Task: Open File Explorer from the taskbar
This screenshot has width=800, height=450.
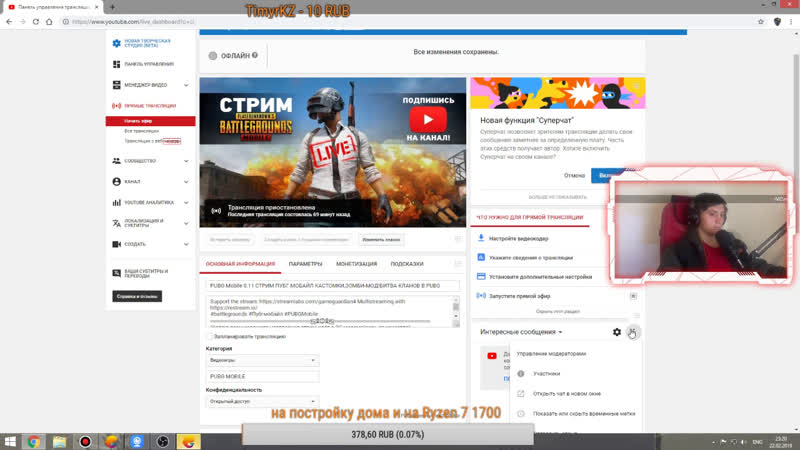Action: pyautogui.click(x=59, y=442)
